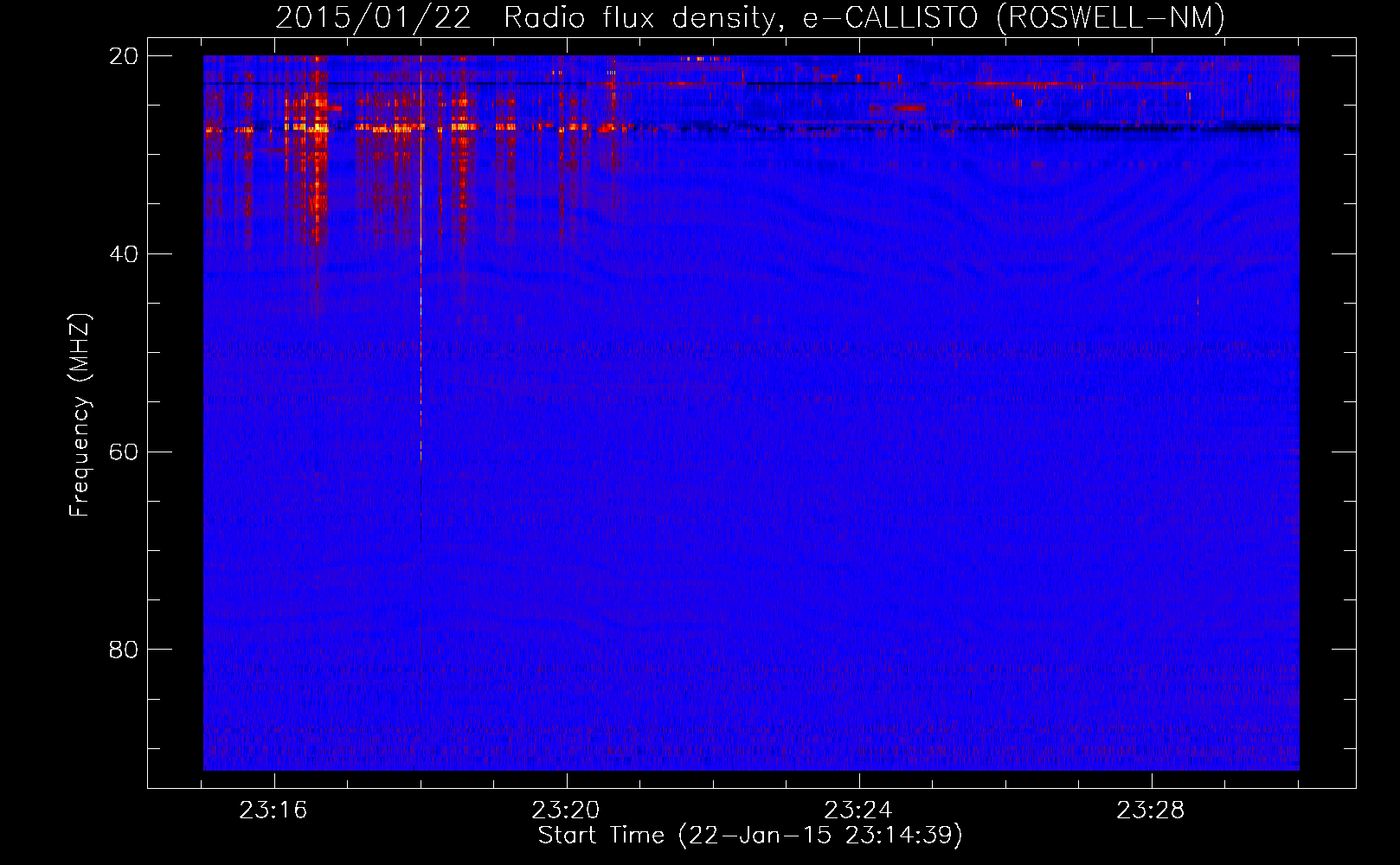Screen dimensions: 1400x865
Task: Click the 40 MHz frequency tick label
Action: coord(123,254)
